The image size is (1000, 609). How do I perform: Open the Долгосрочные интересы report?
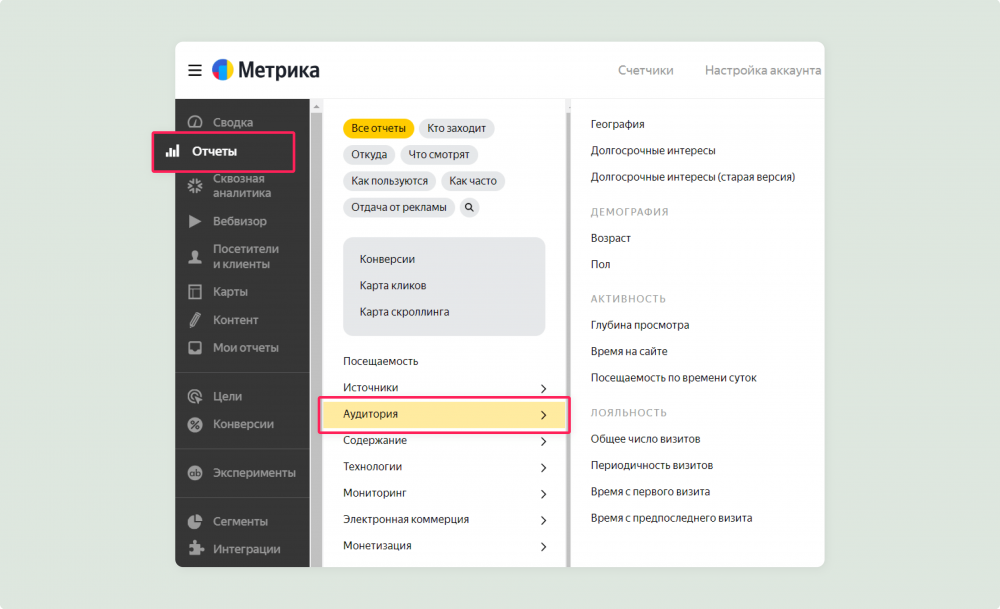653,150
